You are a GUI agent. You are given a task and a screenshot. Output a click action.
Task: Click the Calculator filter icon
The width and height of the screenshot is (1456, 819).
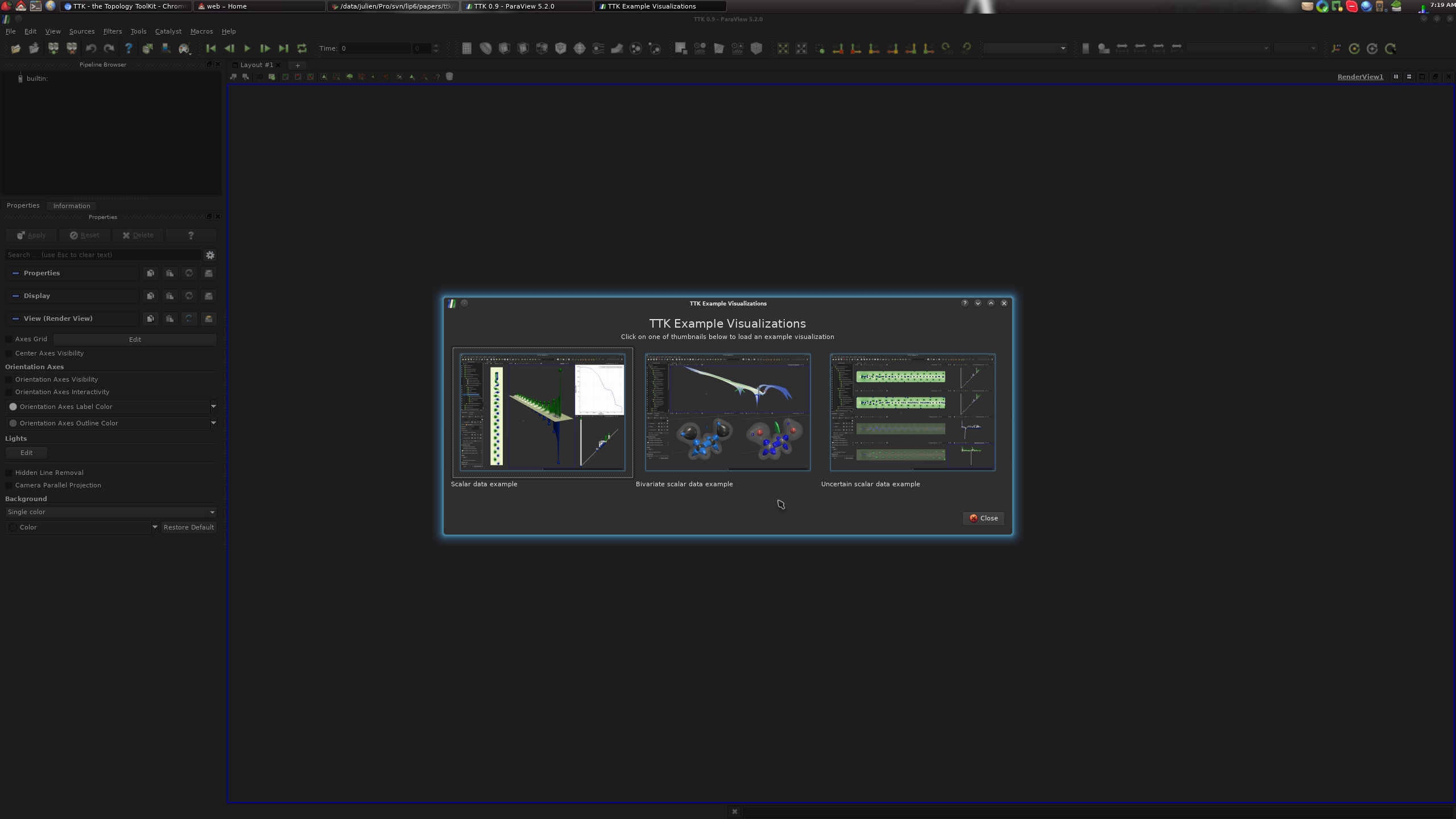coord(467,49)
